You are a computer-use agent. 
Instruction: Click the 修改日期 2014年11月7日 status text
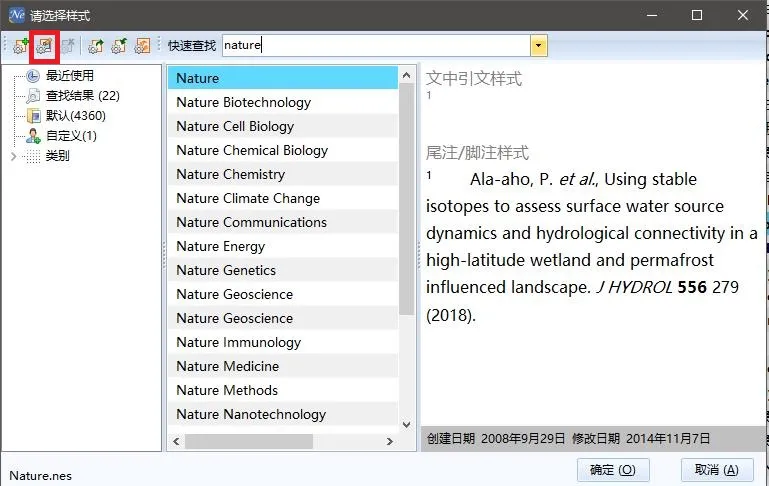pos(641,438)
